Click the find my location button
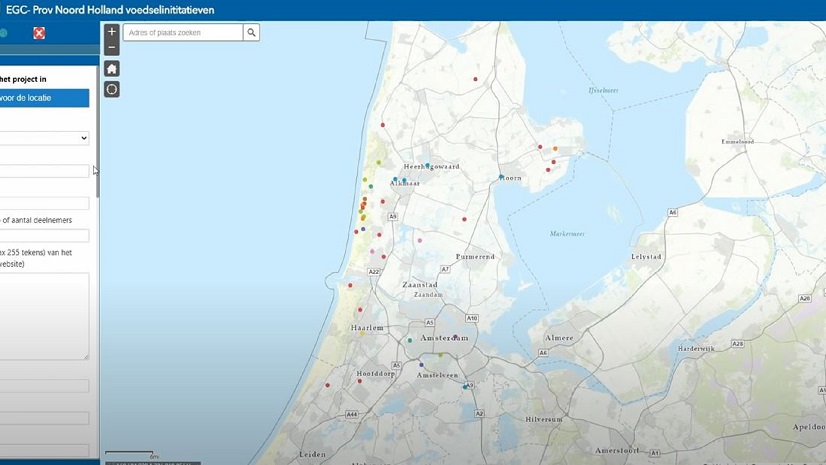Image resolution: width=826 pixels, height=465 pixels. coord(112,89)
